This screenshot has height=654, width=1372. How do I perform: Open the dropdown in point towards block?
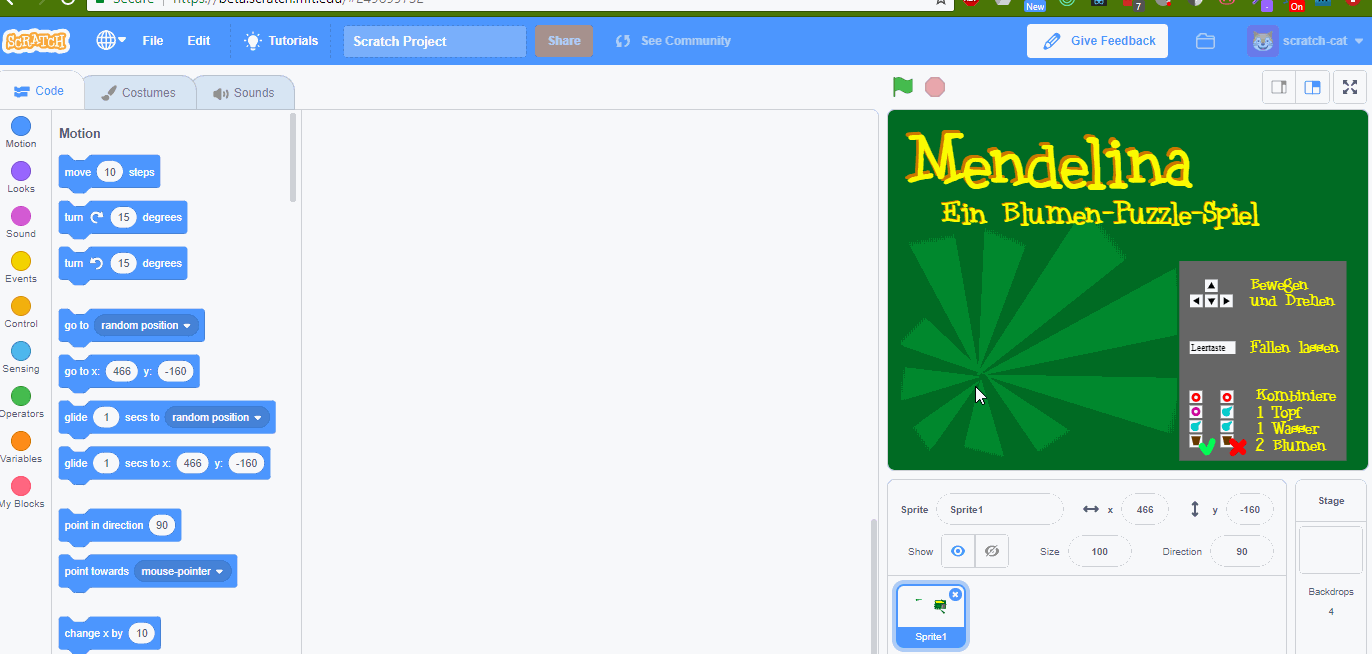click(x=218, y=572)
